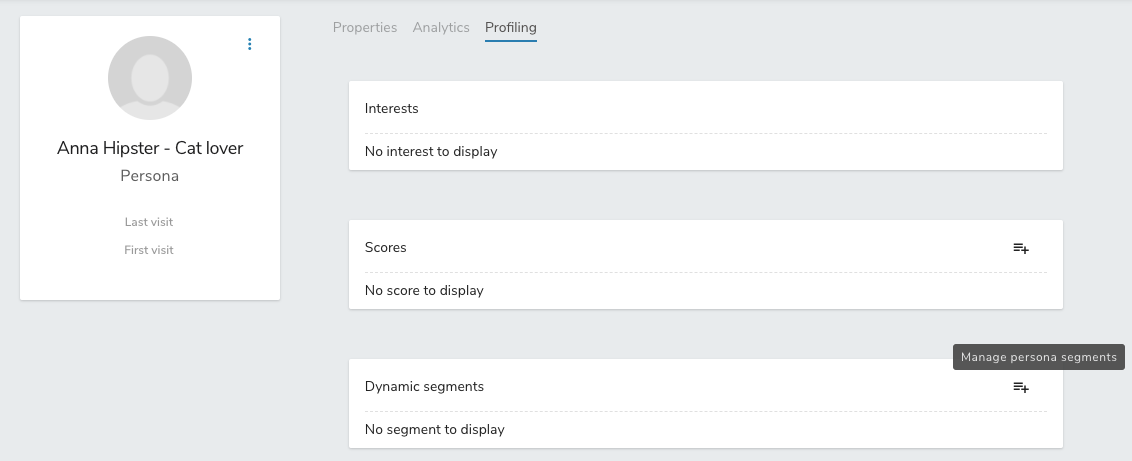Click the Persona type label
Viewport: 1132px width, 461px height.
(x=150, y=176)
